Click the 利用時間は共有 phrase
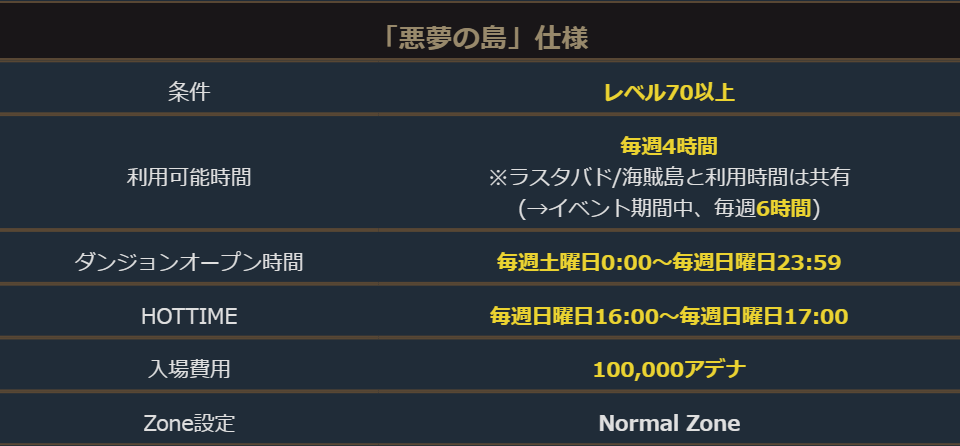Screen dimensions: 960x446 [776, 177]
